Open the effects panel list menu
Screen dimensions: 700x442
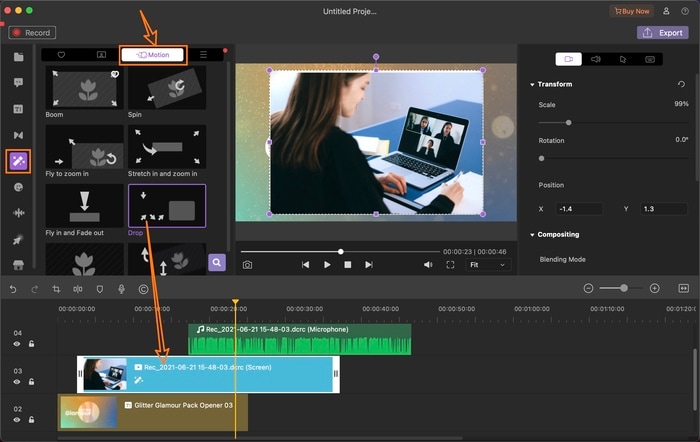pyautogui.click(x=203, y=54)
